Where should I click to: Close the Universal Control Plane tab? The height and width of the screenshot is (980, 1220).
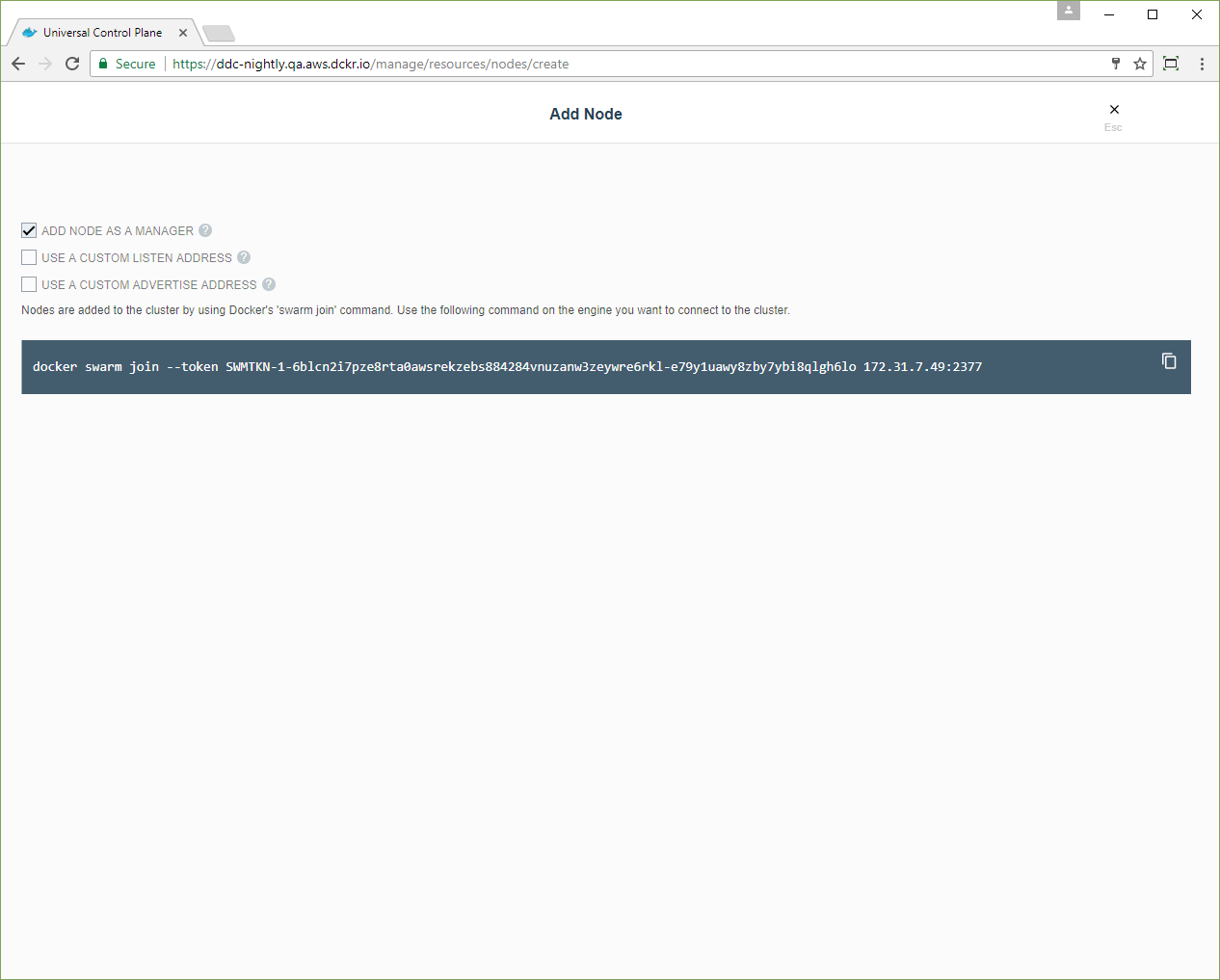[x=183, y=33]
